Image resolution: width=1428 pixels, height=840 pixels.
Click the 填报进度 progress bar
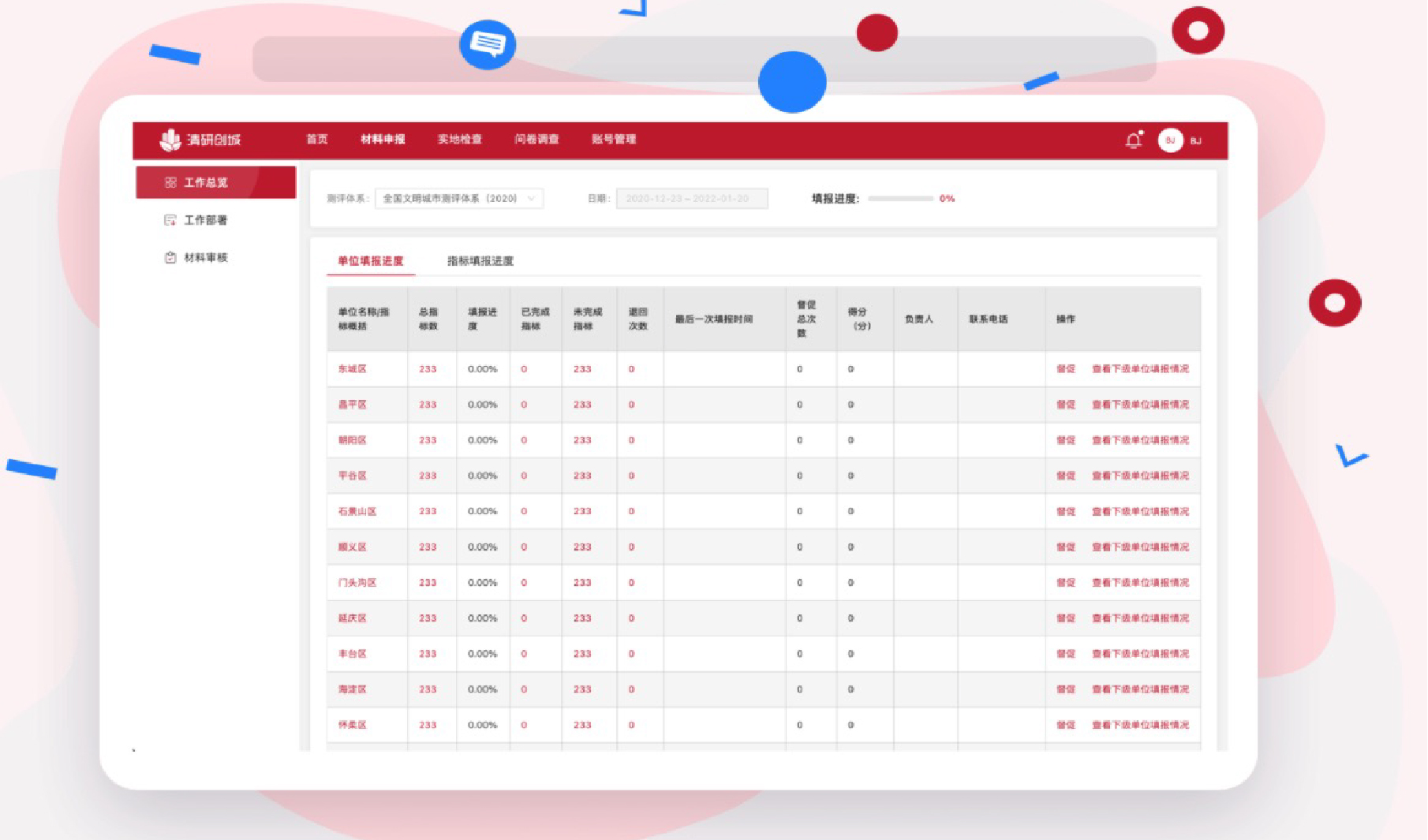900,199
